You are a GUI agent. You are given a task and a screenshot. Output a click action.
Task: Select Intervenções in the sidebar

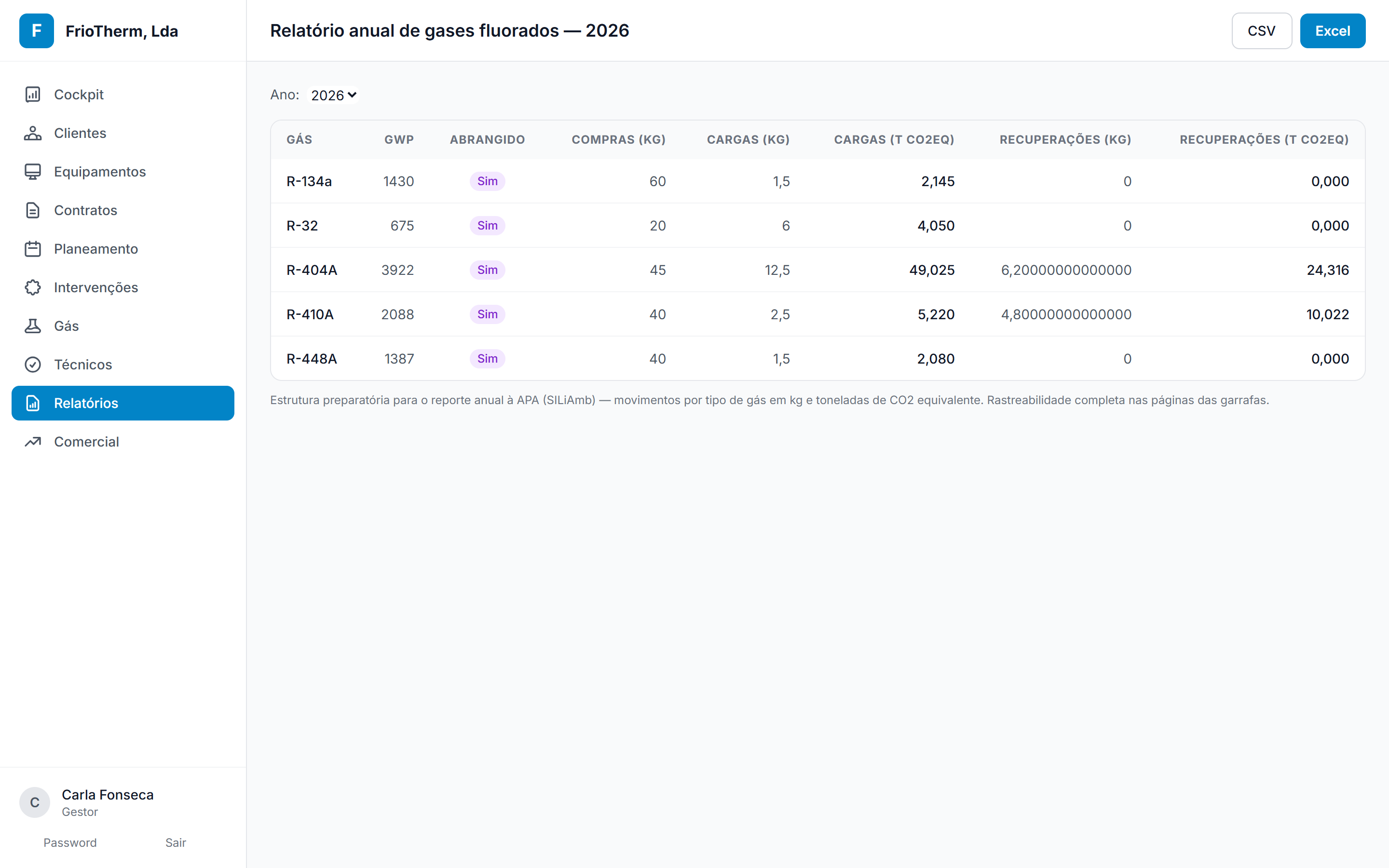pos(123,287)
